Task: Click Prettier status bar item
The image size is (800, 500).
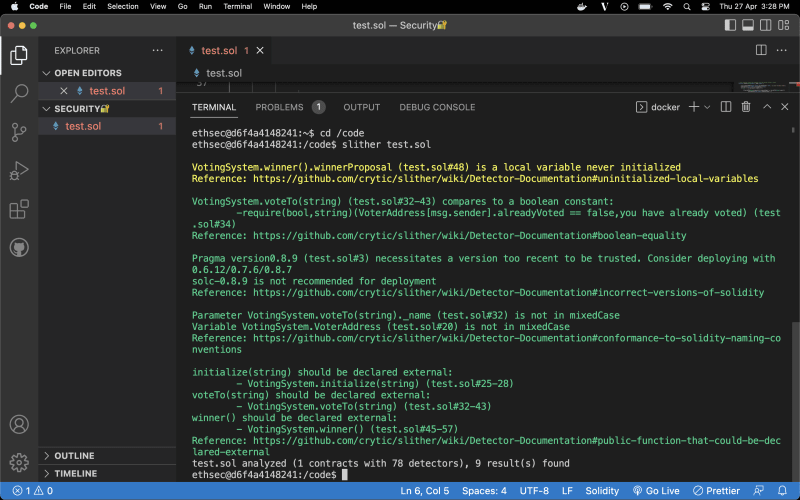Action: (716, 491)
